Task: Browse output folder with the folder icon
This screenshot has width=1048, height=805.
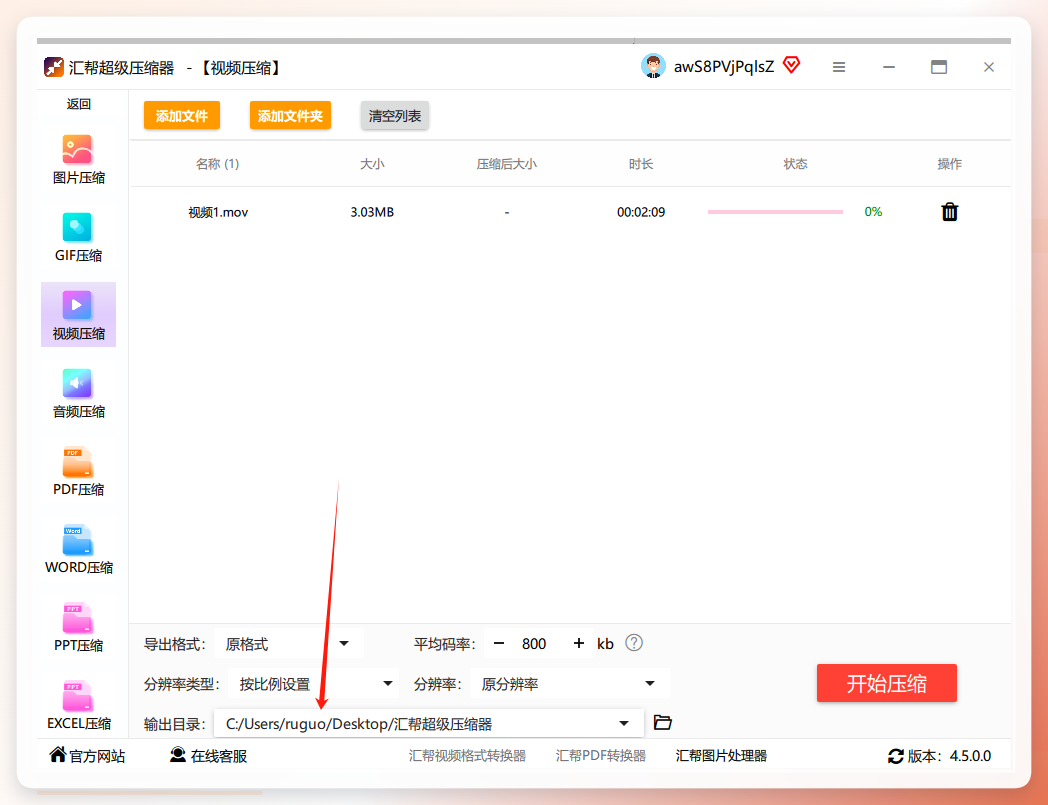Action: pos(662,722)
